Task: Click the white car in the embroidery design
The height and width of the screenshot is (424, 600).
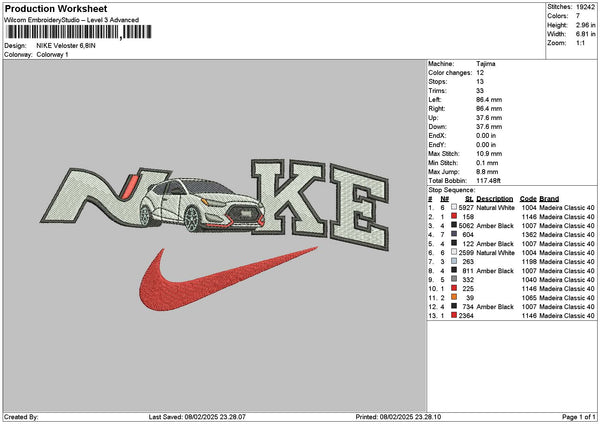Action: [x=202, y=205]
